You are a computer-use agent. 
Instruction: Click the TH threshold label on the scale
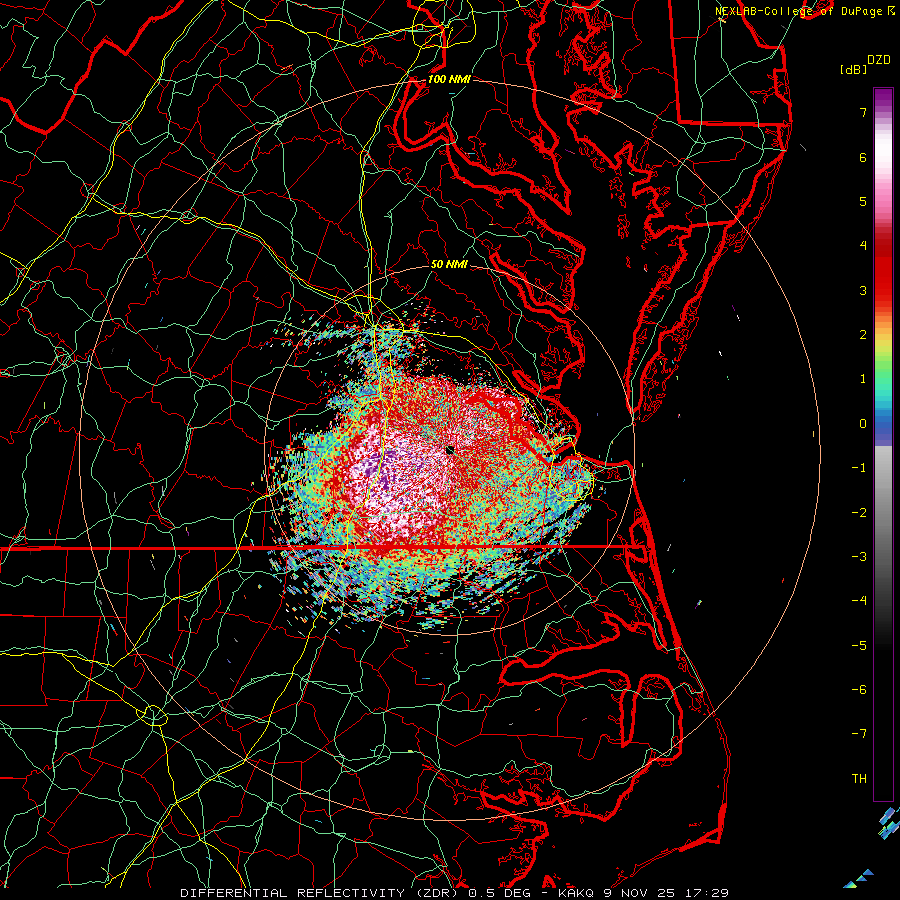pyautogui.click(x=859, y=779)
